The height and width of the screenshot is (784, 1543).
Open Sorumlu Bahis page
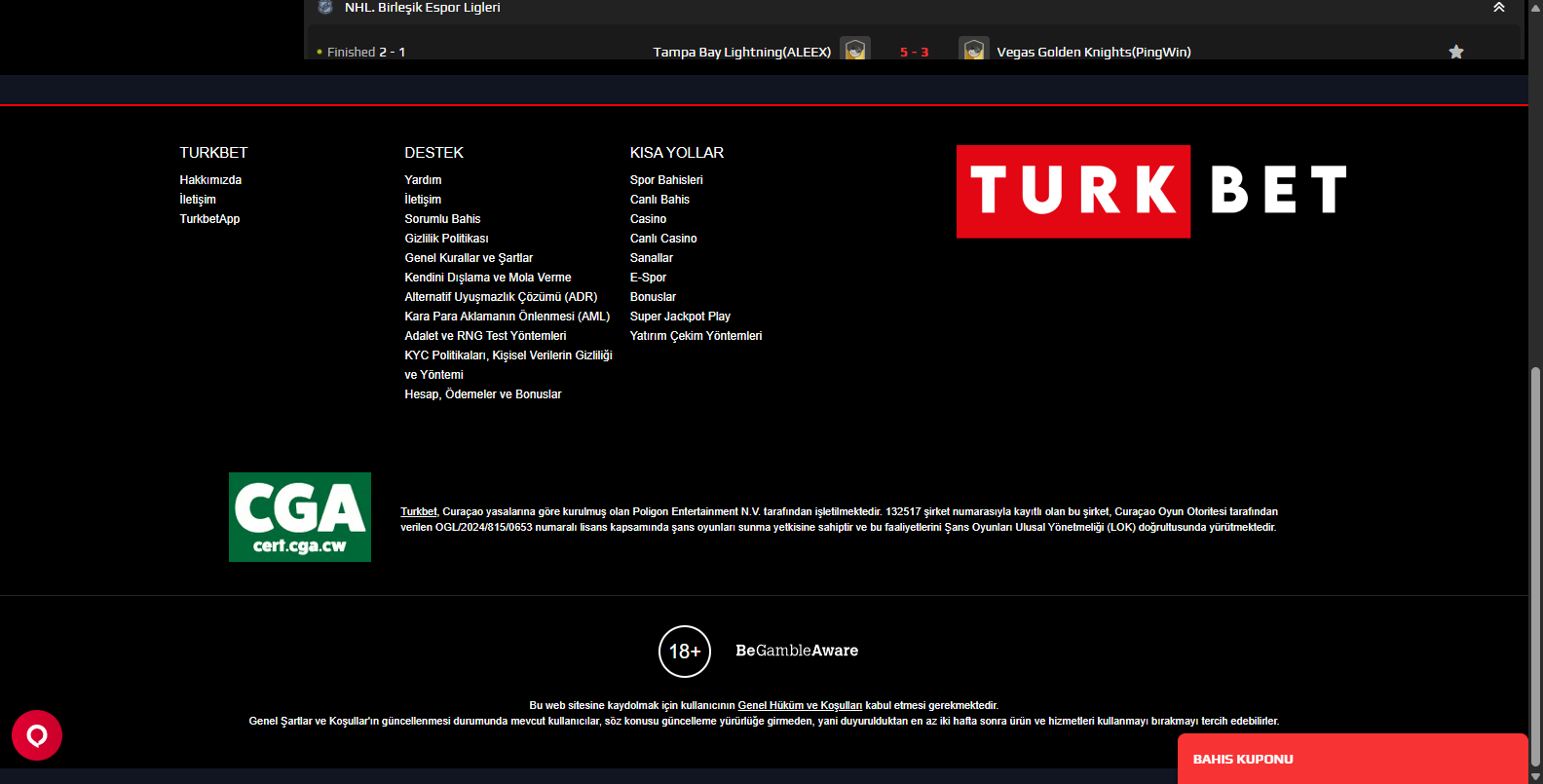(x=442, y=219)
